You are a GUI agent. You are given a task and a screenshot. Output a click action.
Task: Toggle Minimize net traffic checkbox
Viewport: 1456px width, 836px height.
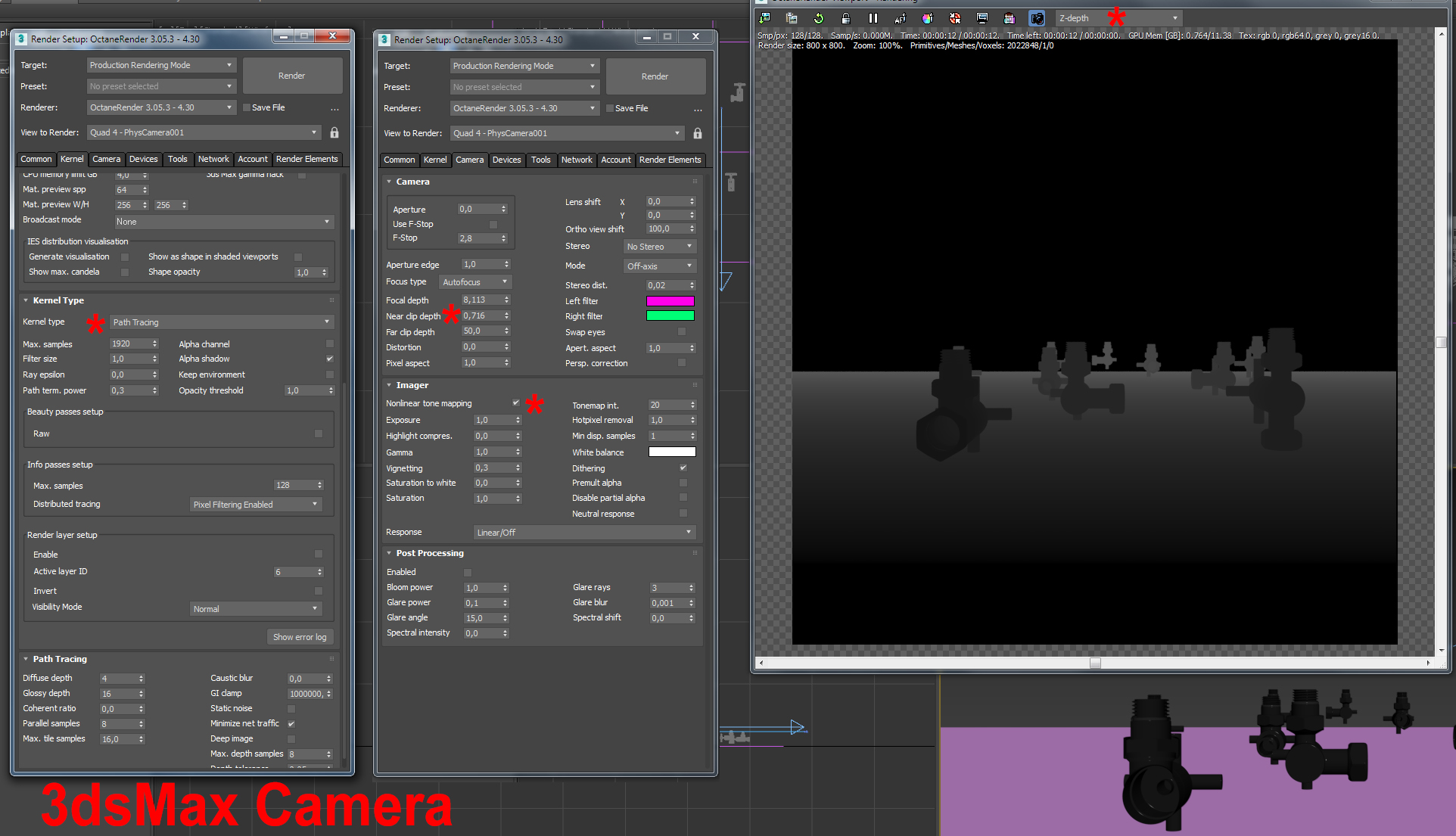point(291,723)
